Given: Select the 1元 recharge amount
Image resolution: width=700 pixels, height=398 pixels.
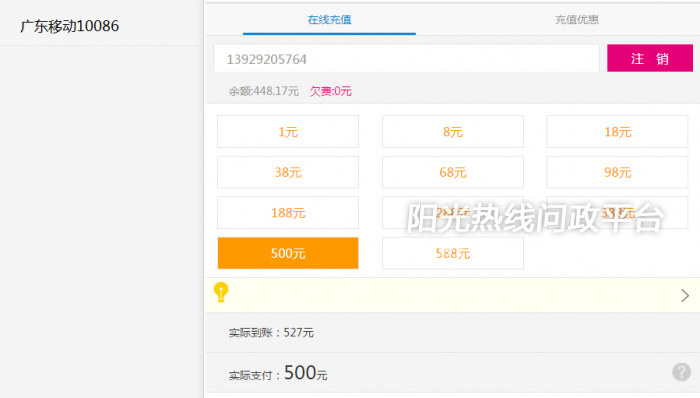Looking at the screenshot, I should coord(288,132).
